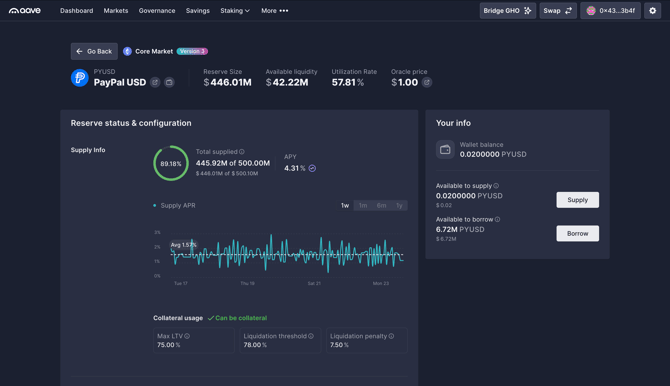Viewport: 670px width, 386px height.
Task: Click the Swap arrows icon
Action: [568, 11]
